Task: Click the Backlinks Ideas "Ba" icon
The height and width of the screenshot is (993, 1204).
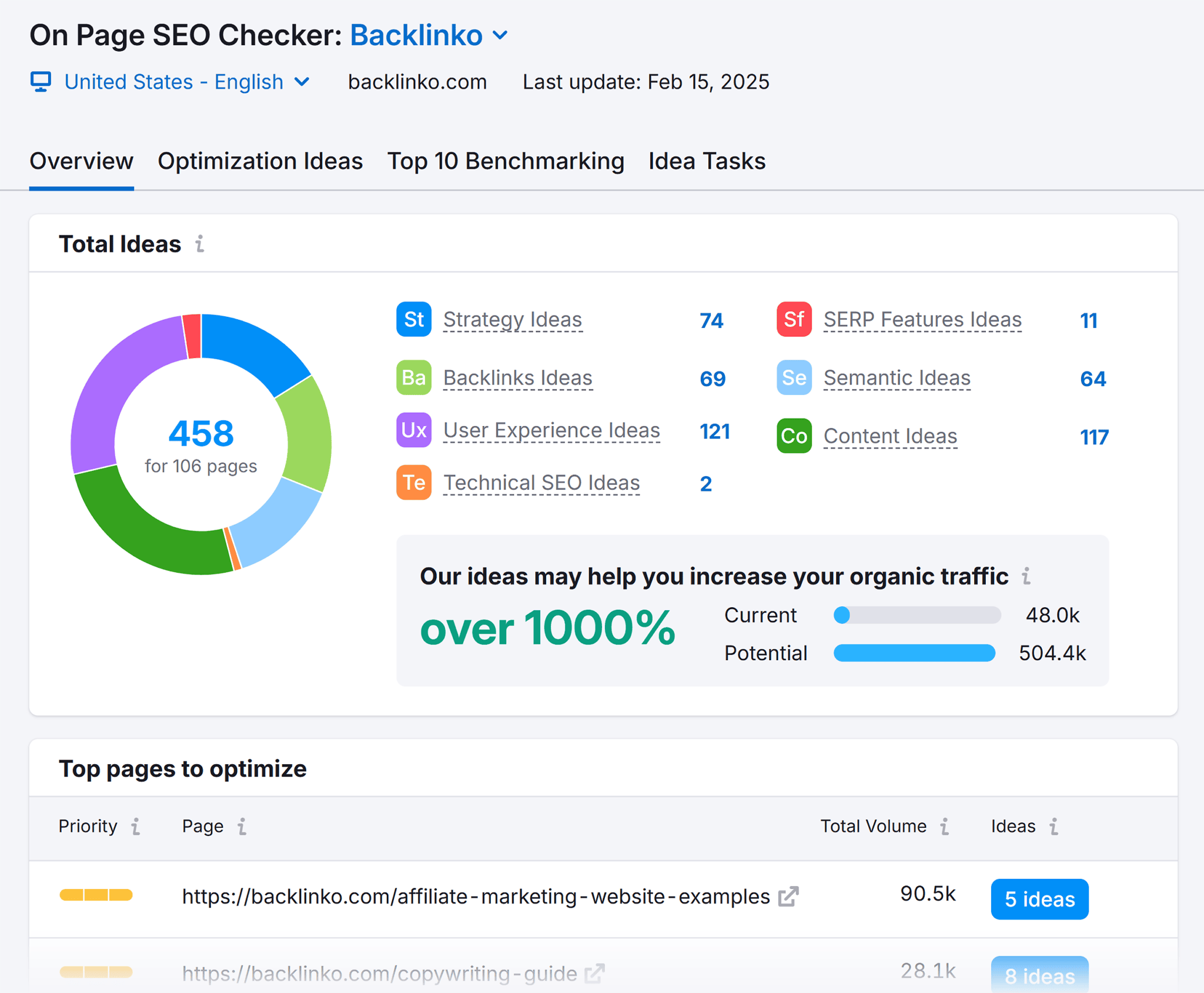Action: coord(413,378)
